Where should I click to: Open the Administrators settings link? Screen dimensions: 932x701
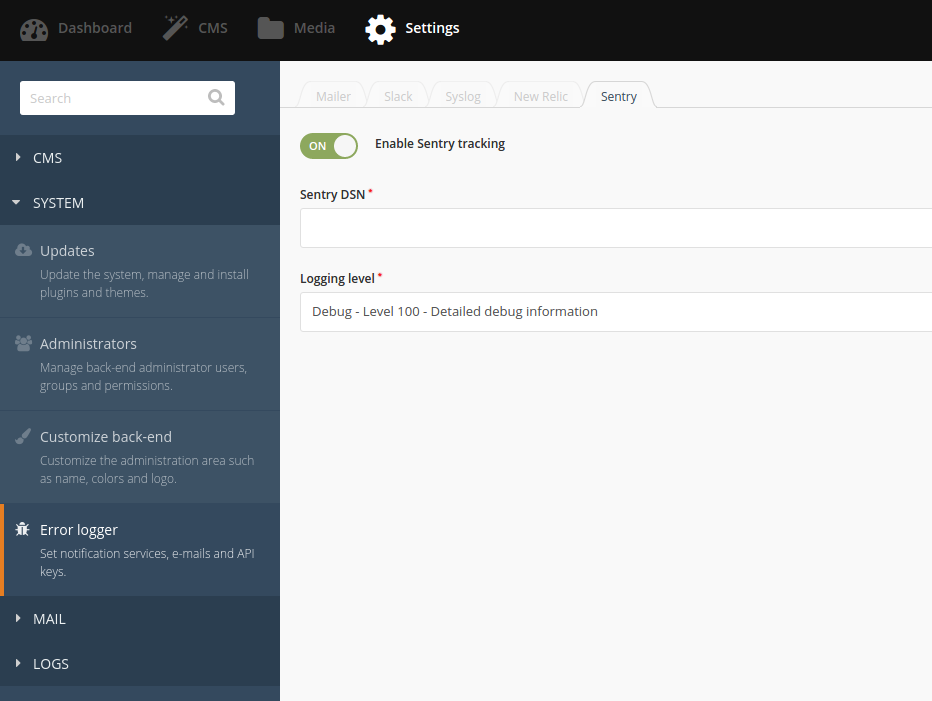click(x=140, y=364)
